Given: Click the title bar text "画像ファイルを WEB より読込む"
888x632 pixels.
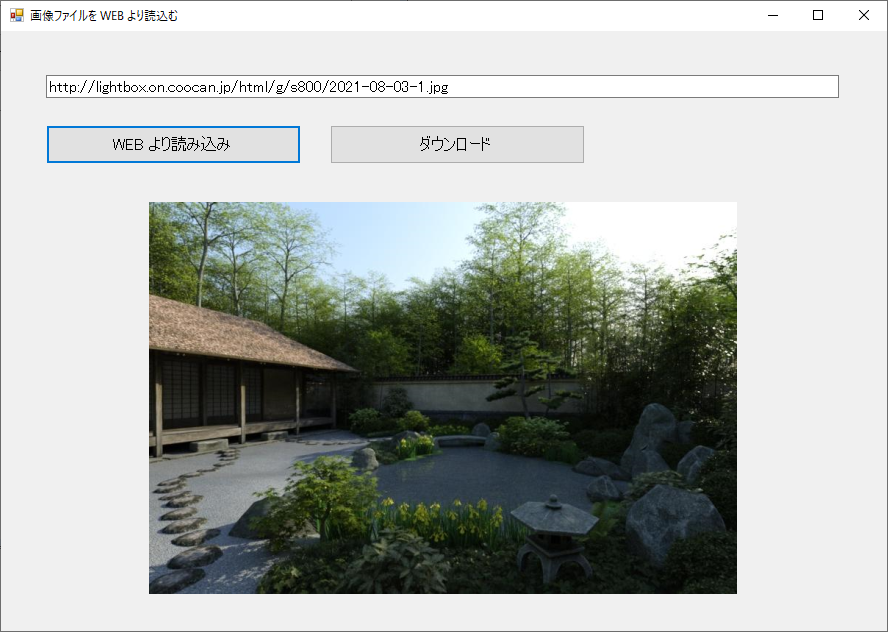Looking at the screenshot, I should 100,15.
